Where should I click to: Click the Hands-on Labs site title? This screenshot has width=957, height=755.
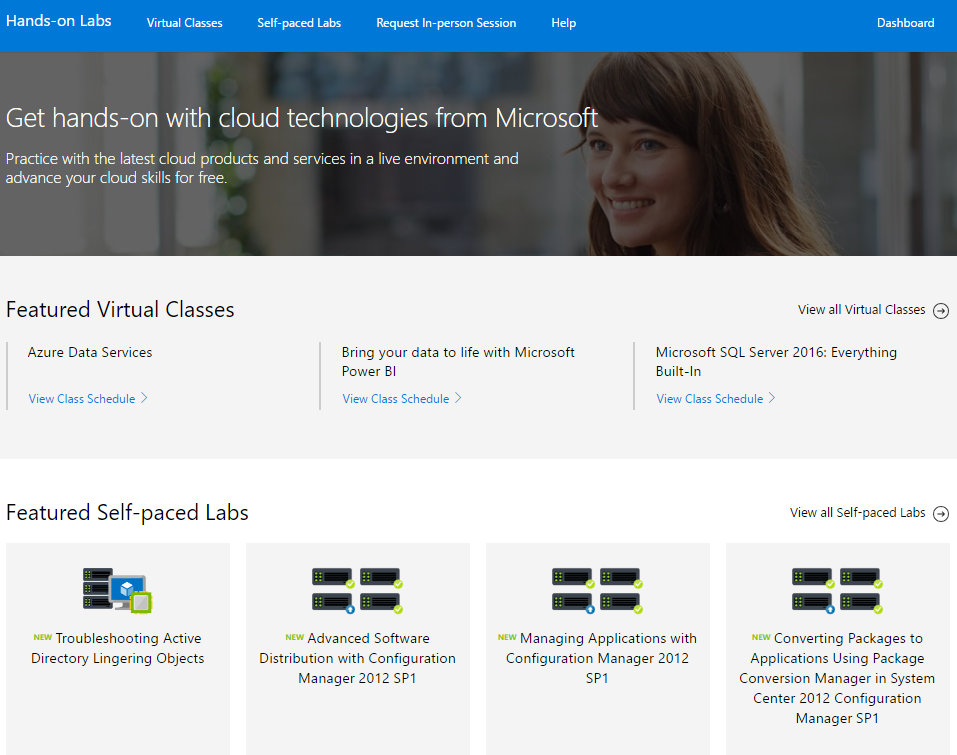pyautogui.click(x=59, y=21)
